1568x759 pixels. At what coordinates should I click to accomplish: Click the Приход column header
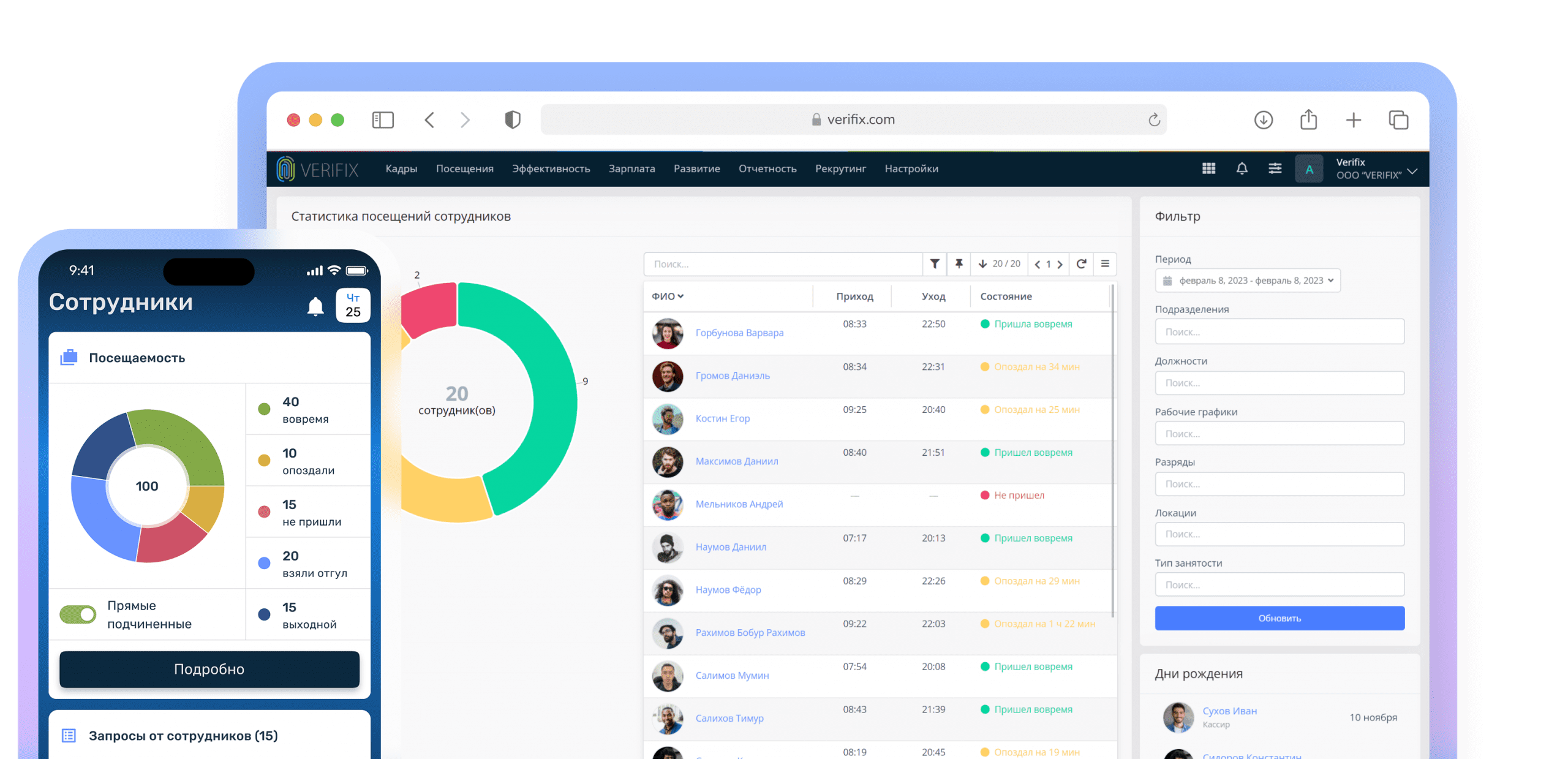click(x=854, y=296)
